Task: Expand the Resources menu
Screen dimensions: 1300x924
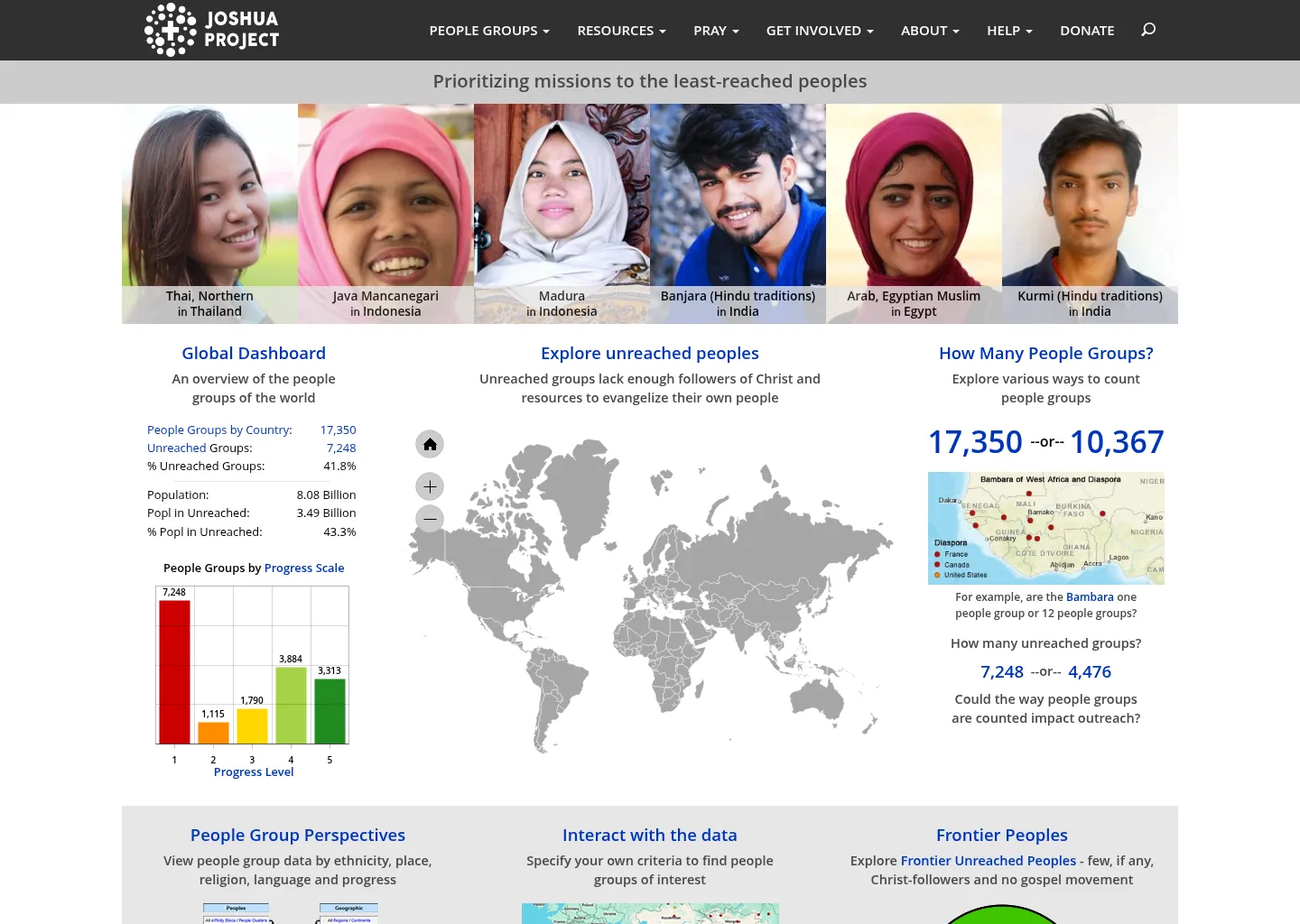Action: click(x=621, y=31)
